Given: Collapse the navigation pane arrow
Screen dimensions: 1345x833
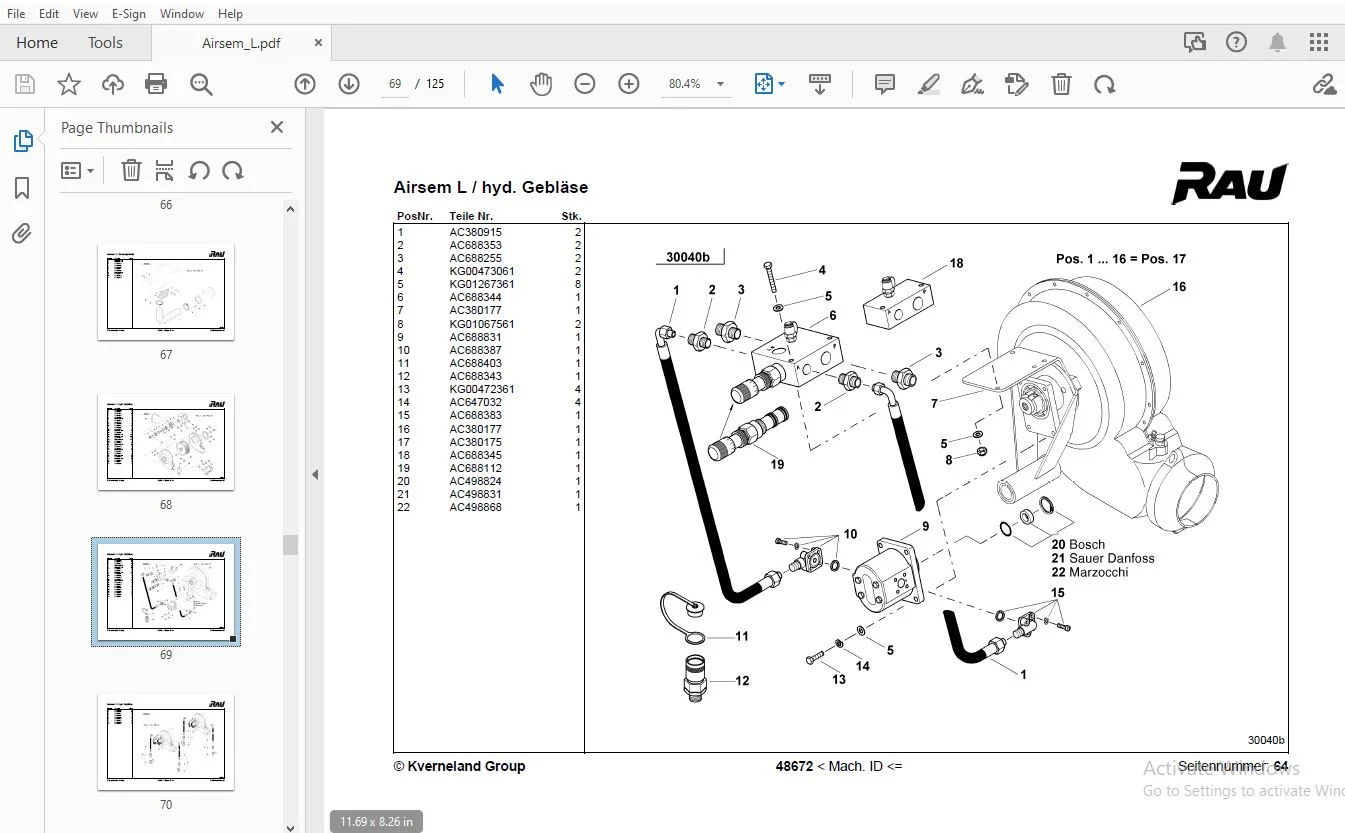Looking at the screenshot, I should coord(315,474).
